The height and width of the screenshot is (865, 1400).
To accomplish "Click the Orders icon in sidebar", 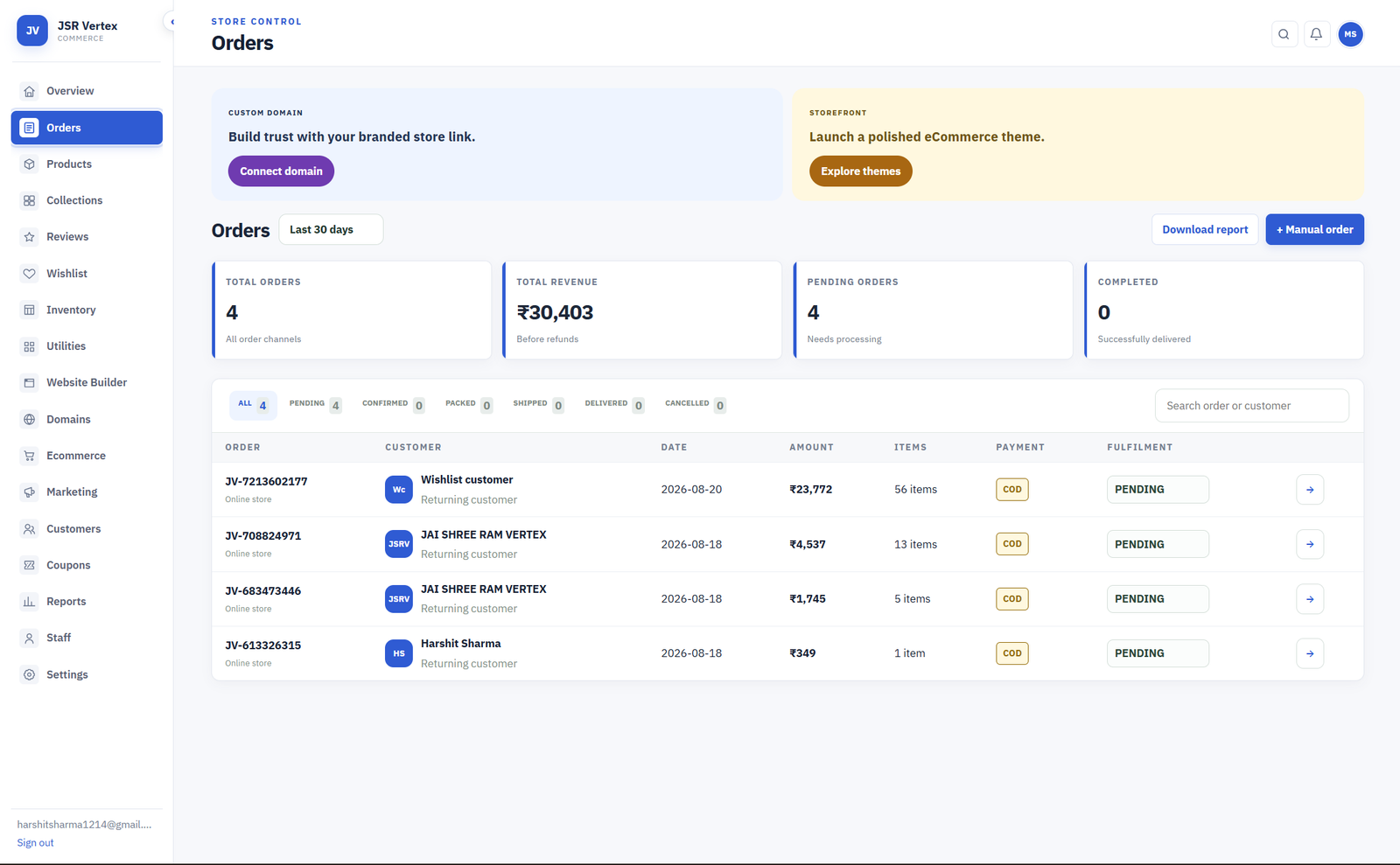I will 29,128.
